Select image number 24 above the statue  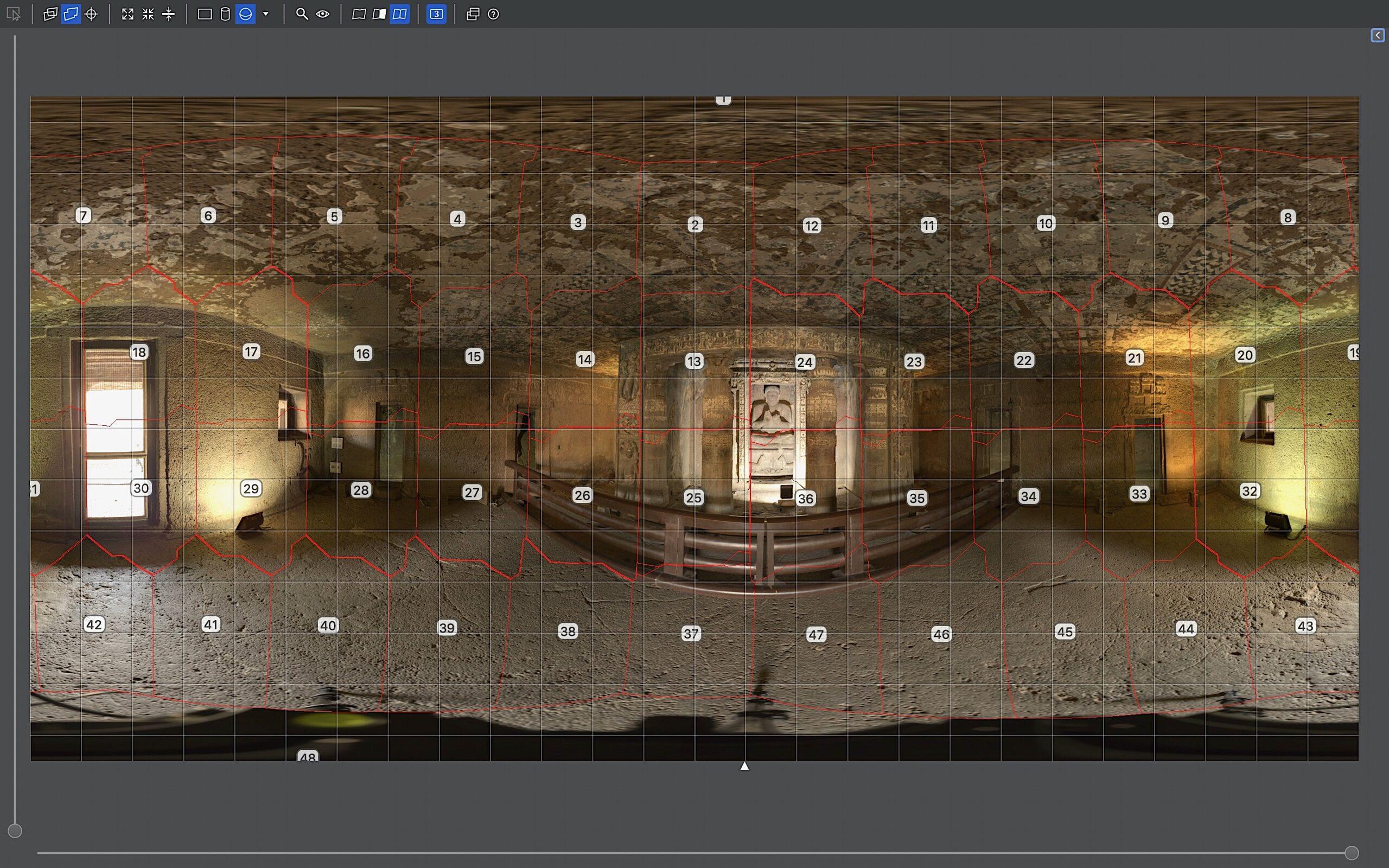click(x=805, y=362)
